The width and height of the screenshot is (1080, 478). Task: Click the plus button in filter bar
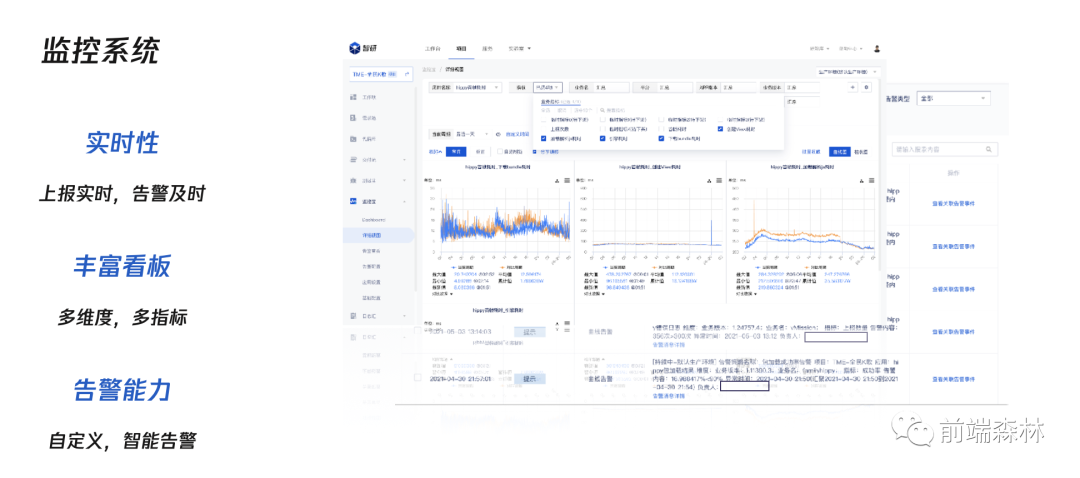tap(853, 87)
